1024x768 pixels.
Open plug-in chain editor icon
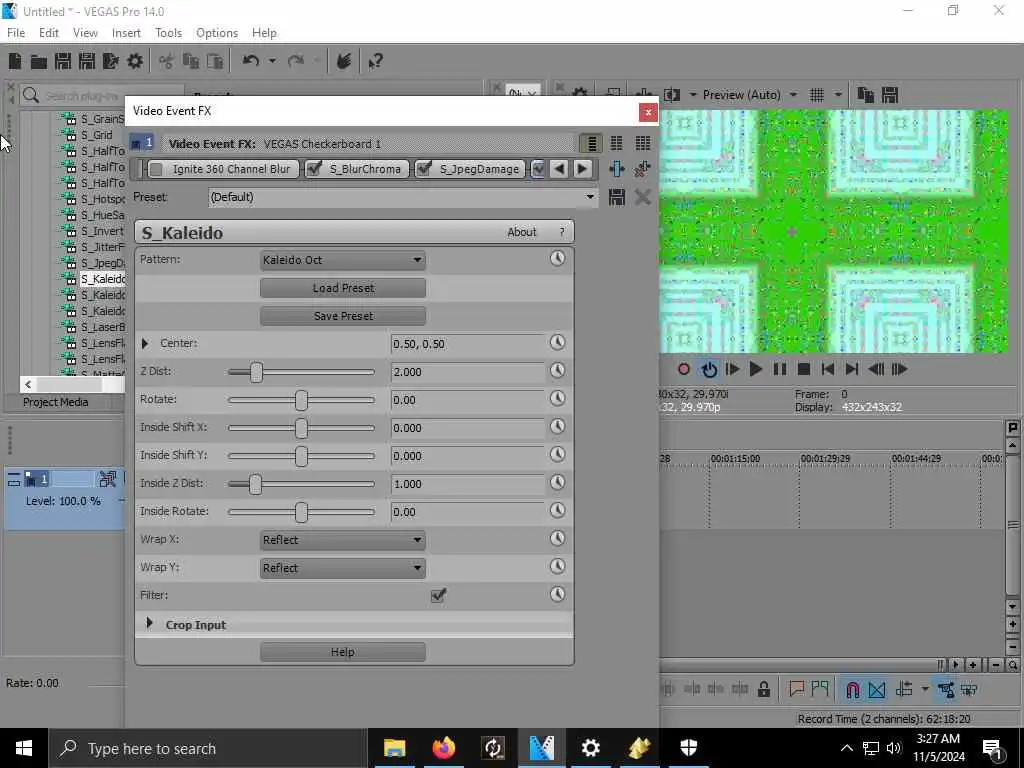click(616, 169)
